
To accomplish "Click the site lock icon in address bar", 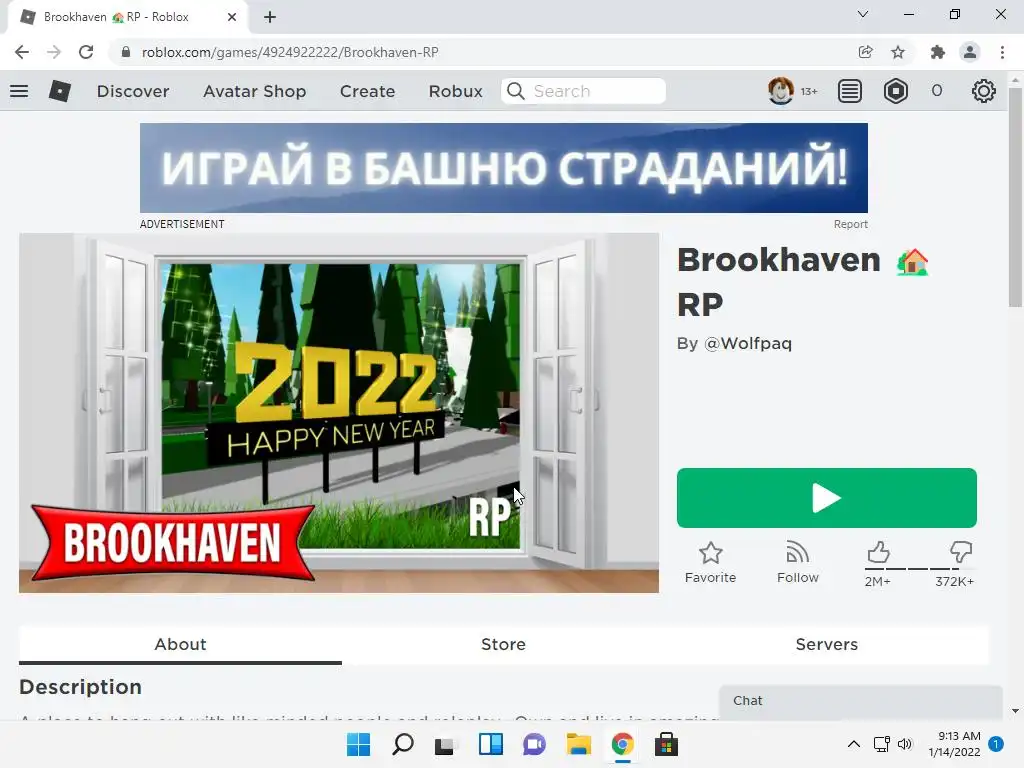I will tap(126, 52).
